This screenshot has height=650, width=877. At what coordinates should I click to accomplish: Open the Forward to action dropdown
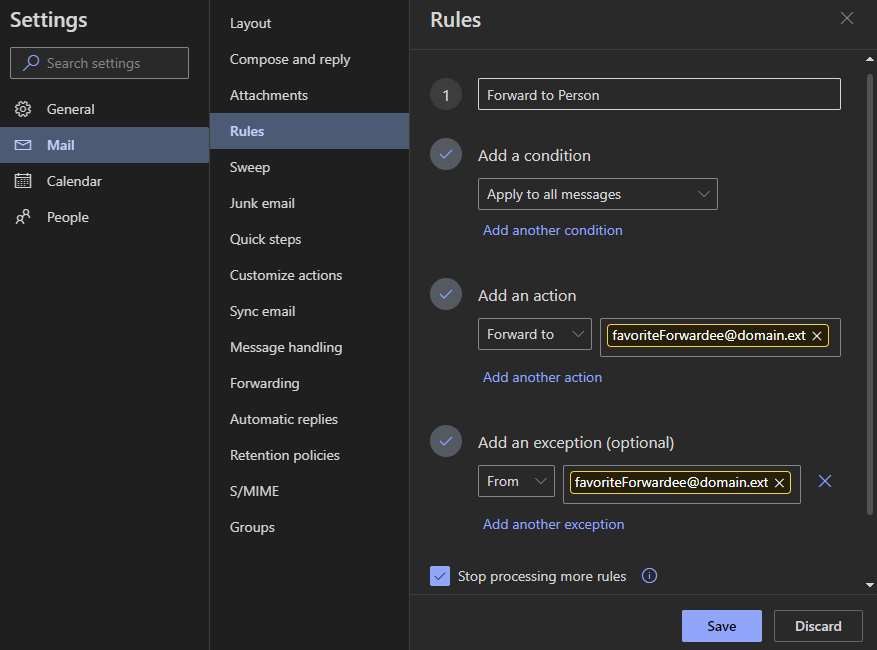534,334
